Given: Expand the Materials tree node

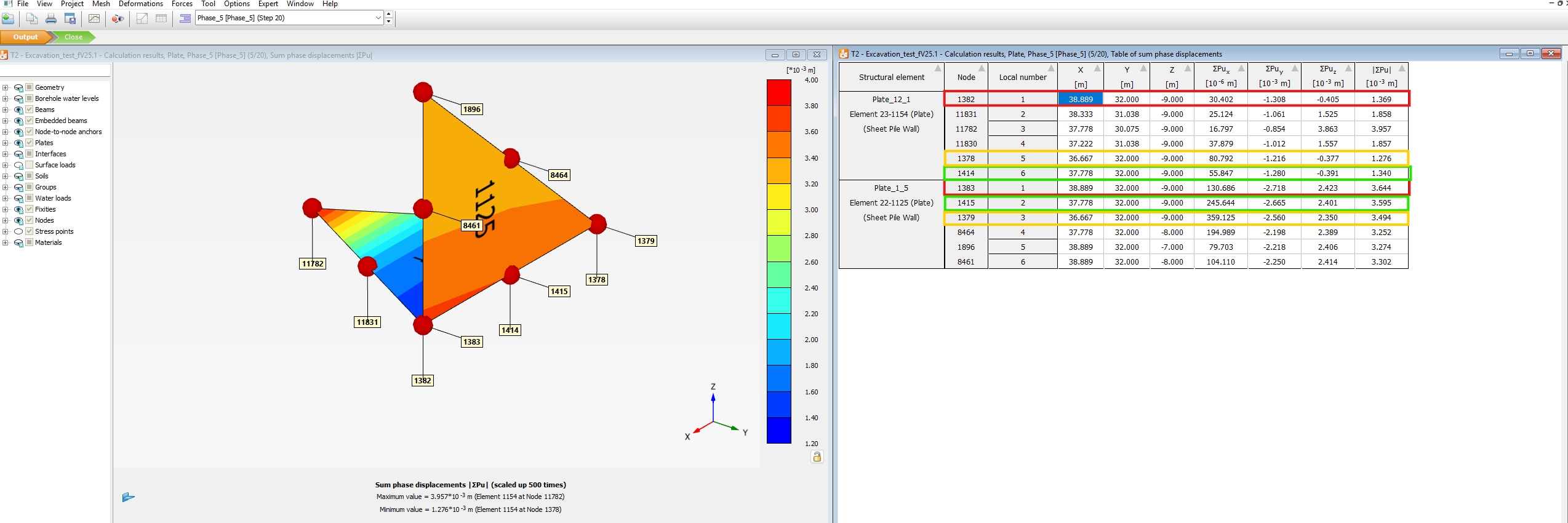Looking at the screenshot, I should tap(5, 242).
